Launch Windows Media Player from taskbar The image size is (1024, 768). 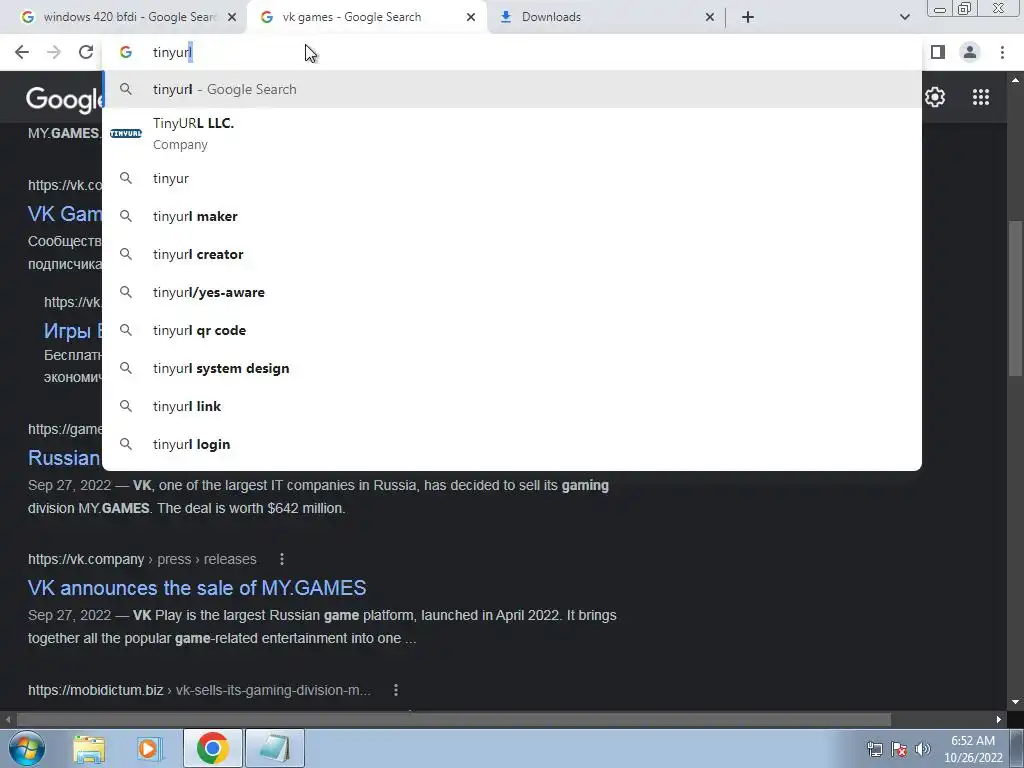[150, 748]
